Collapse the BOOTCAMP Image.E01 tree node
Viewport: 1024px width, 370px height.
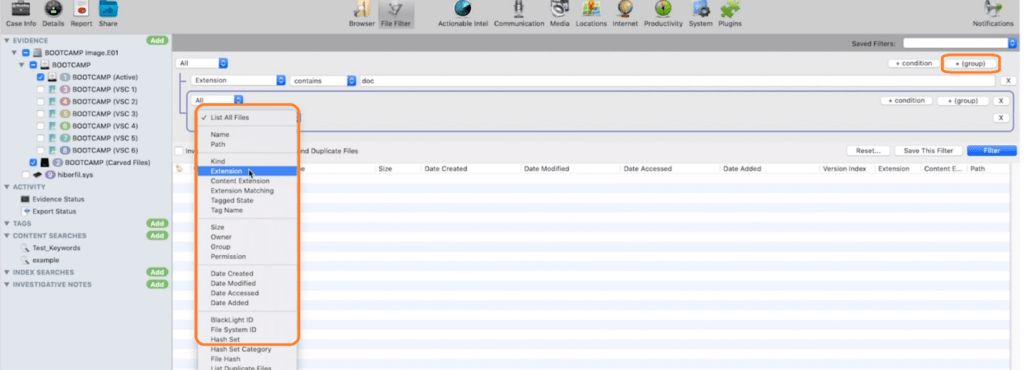tap(14, 52)
